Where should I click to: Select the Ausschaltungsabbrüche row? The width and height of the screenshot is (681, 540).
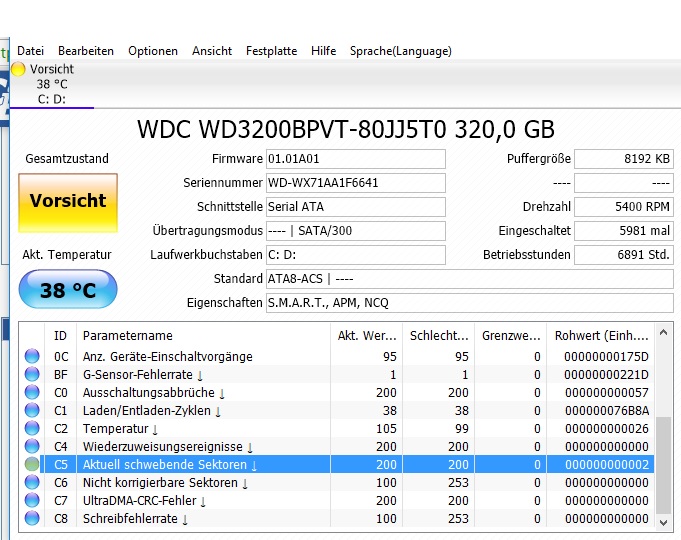pos(337,393)
